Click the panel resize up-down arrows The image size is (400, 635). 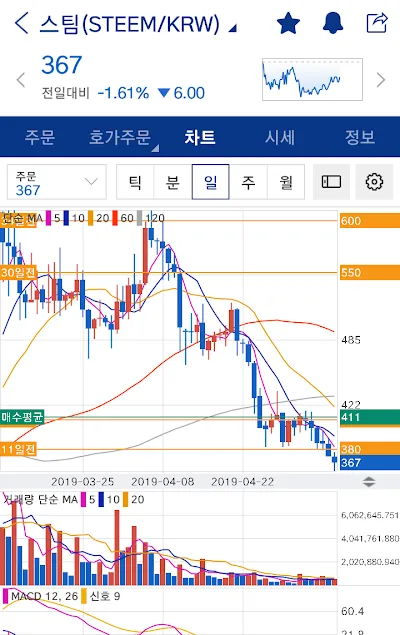(x=369, y=482)
